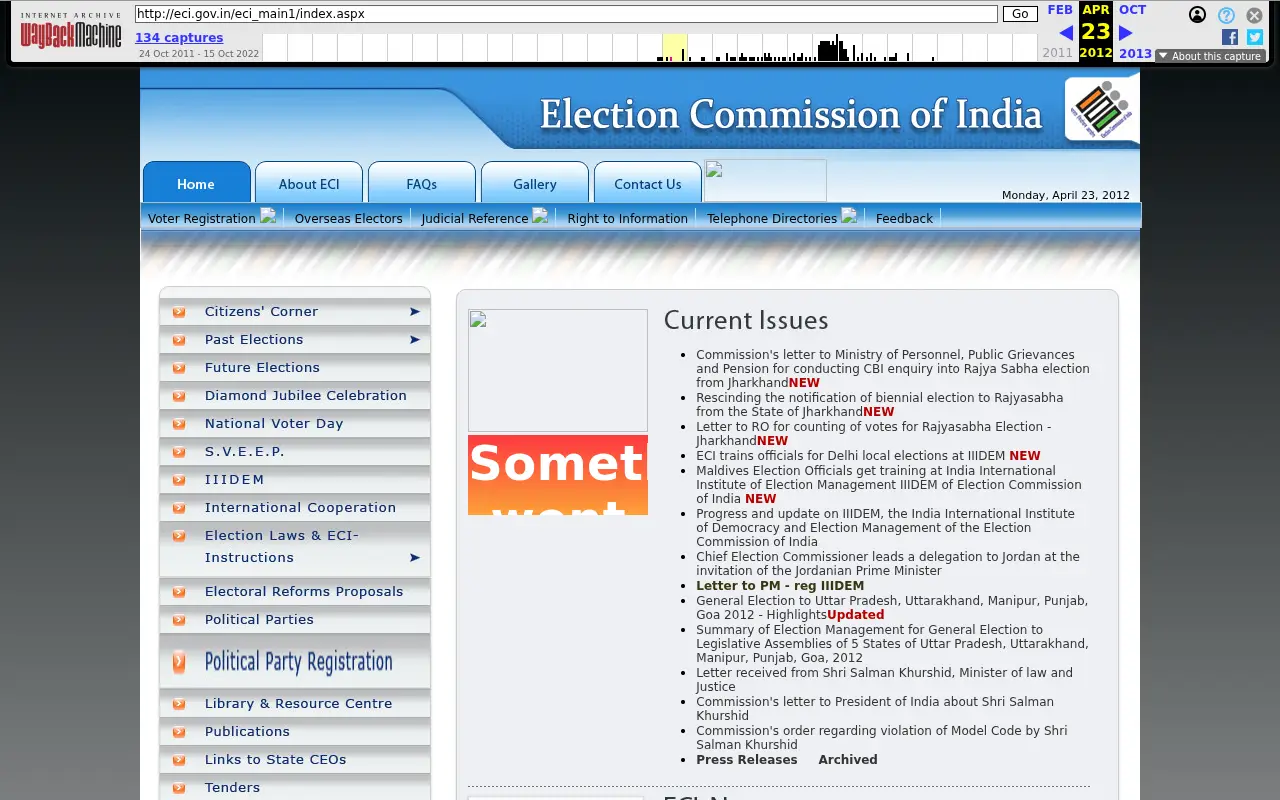This screenshot has height=800, width=1280.
Task: Open the Feedback link
Action: pos(904,218)
